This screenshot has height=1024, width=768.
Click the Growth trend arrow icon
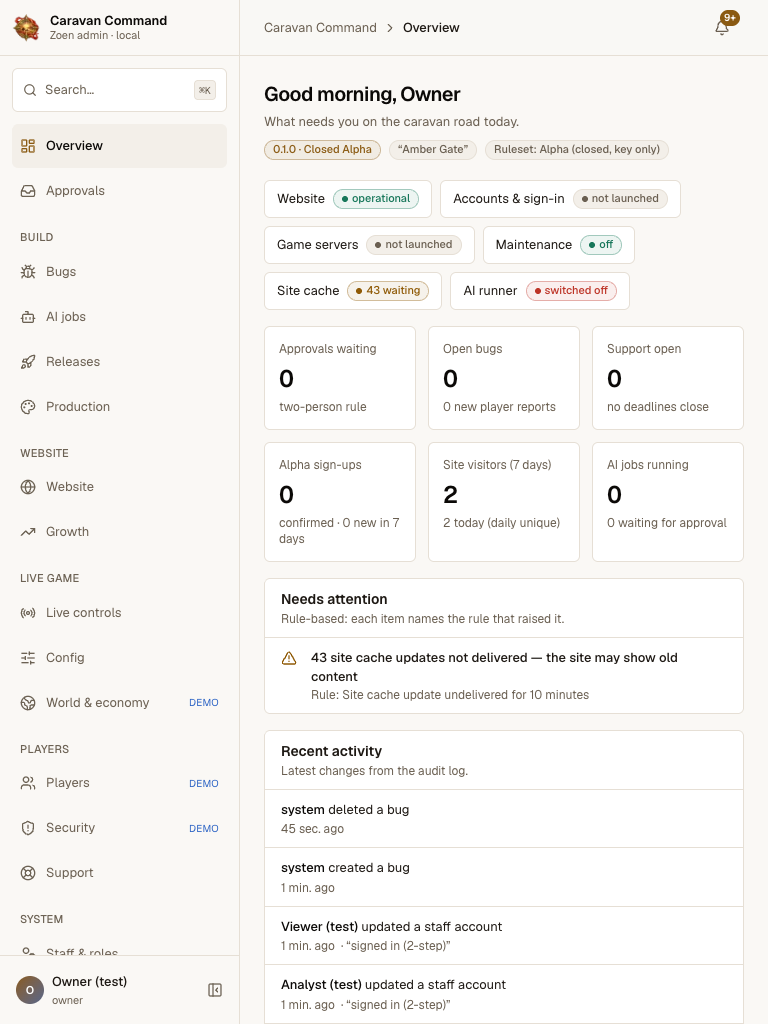pos(28,532)
